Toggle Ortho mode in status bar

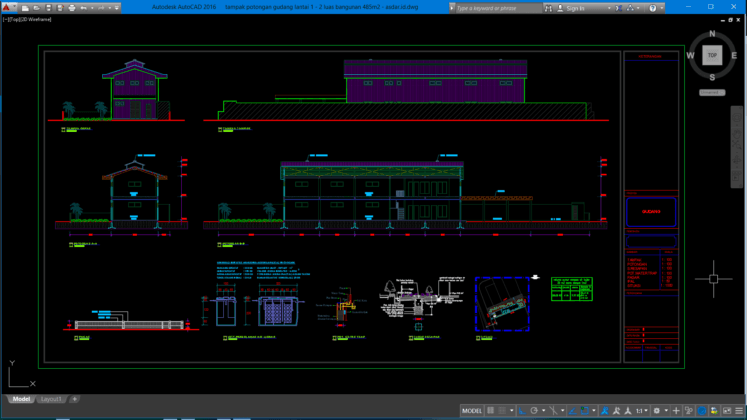[521, 411]
